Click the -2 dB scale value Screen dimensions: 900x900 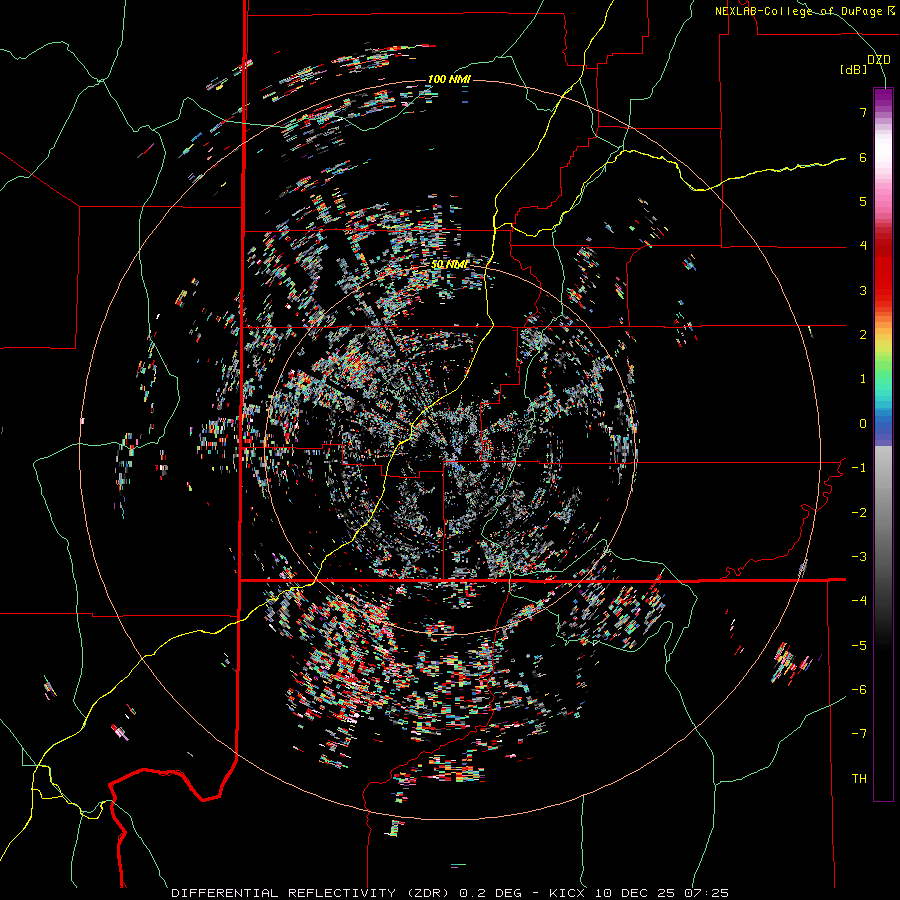pos(859,513)
